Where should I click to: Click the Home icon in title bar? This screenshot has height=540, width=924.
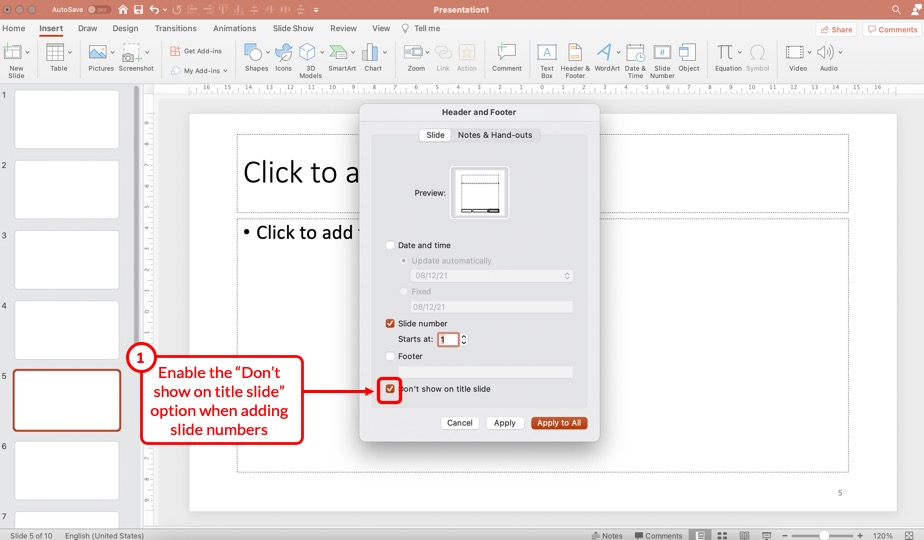click(x=123, y=9)
